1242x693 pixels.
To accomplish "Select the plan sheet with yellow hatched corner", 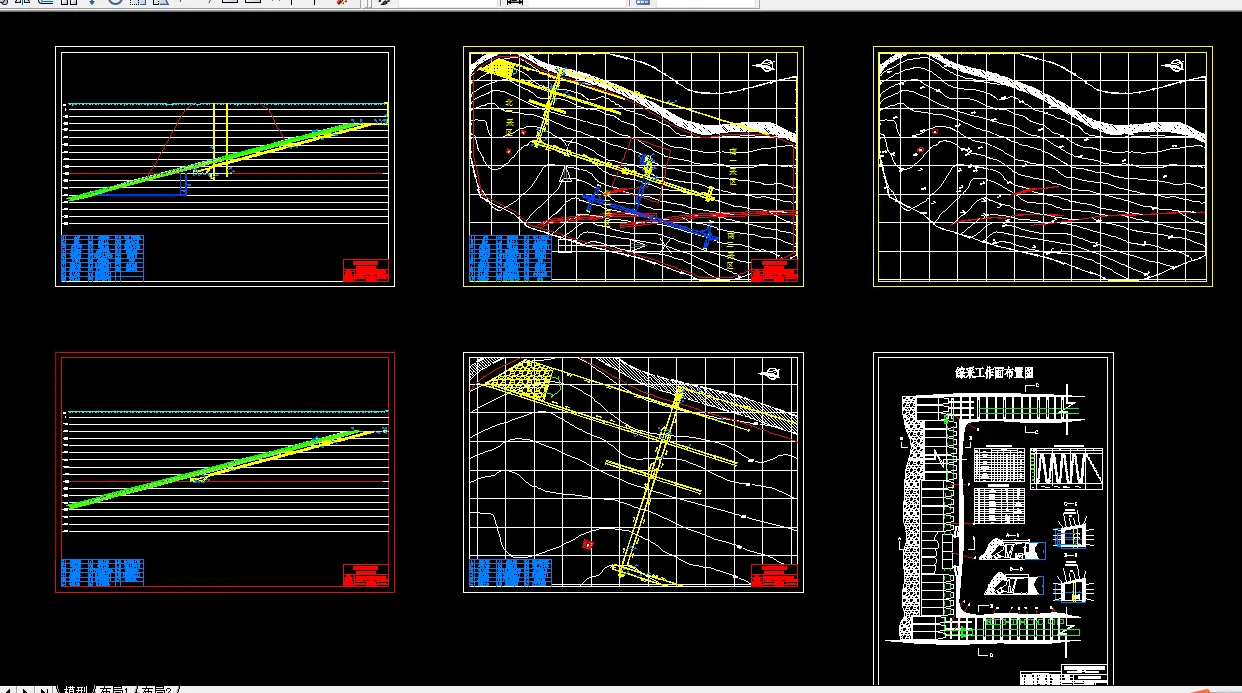I will pyautogui.click(x=633, y=472).
